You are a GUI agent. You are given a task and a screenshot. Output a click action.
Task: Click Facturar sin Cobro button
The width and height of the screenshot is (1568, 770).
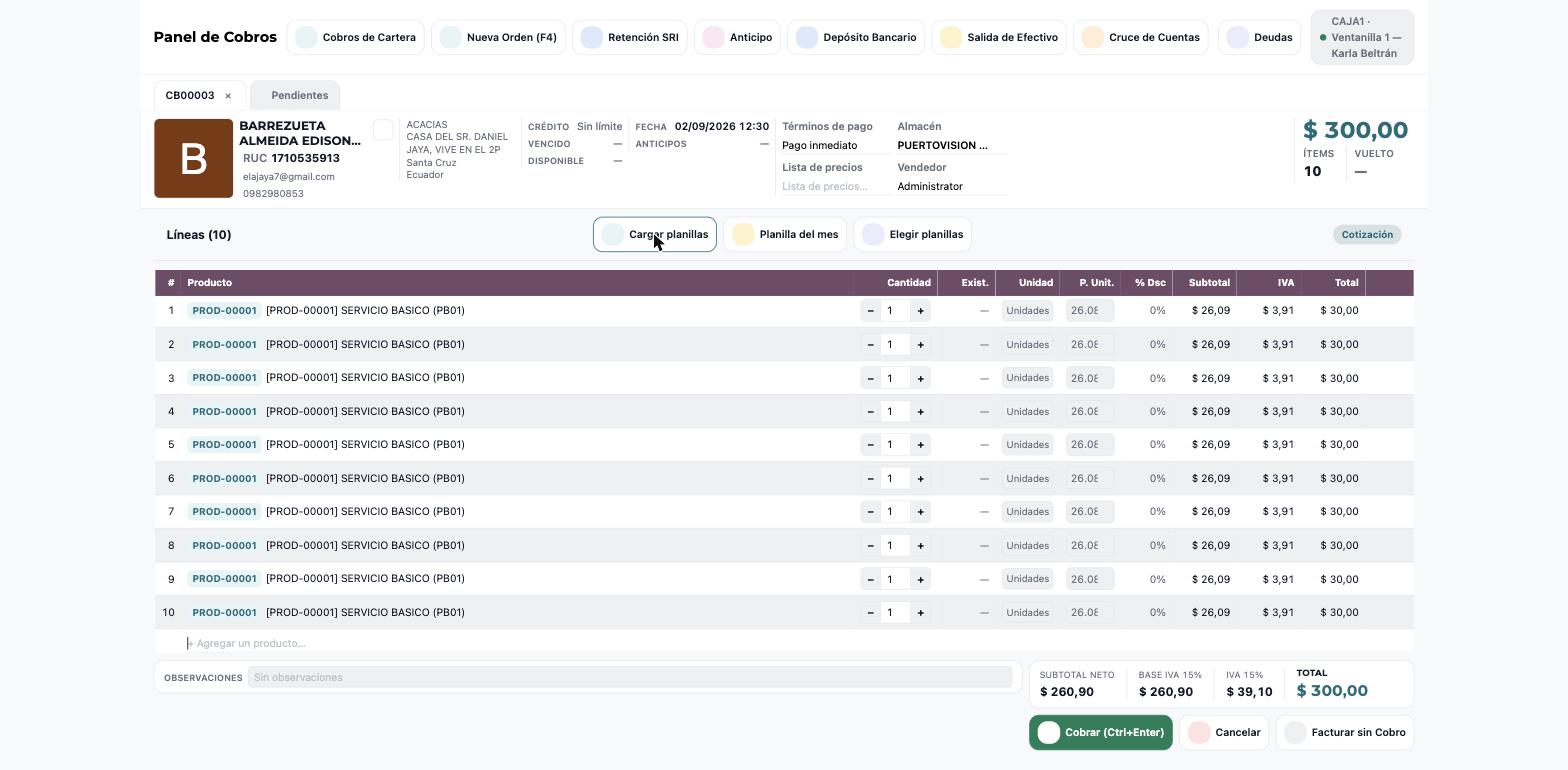click(1345, 733)
